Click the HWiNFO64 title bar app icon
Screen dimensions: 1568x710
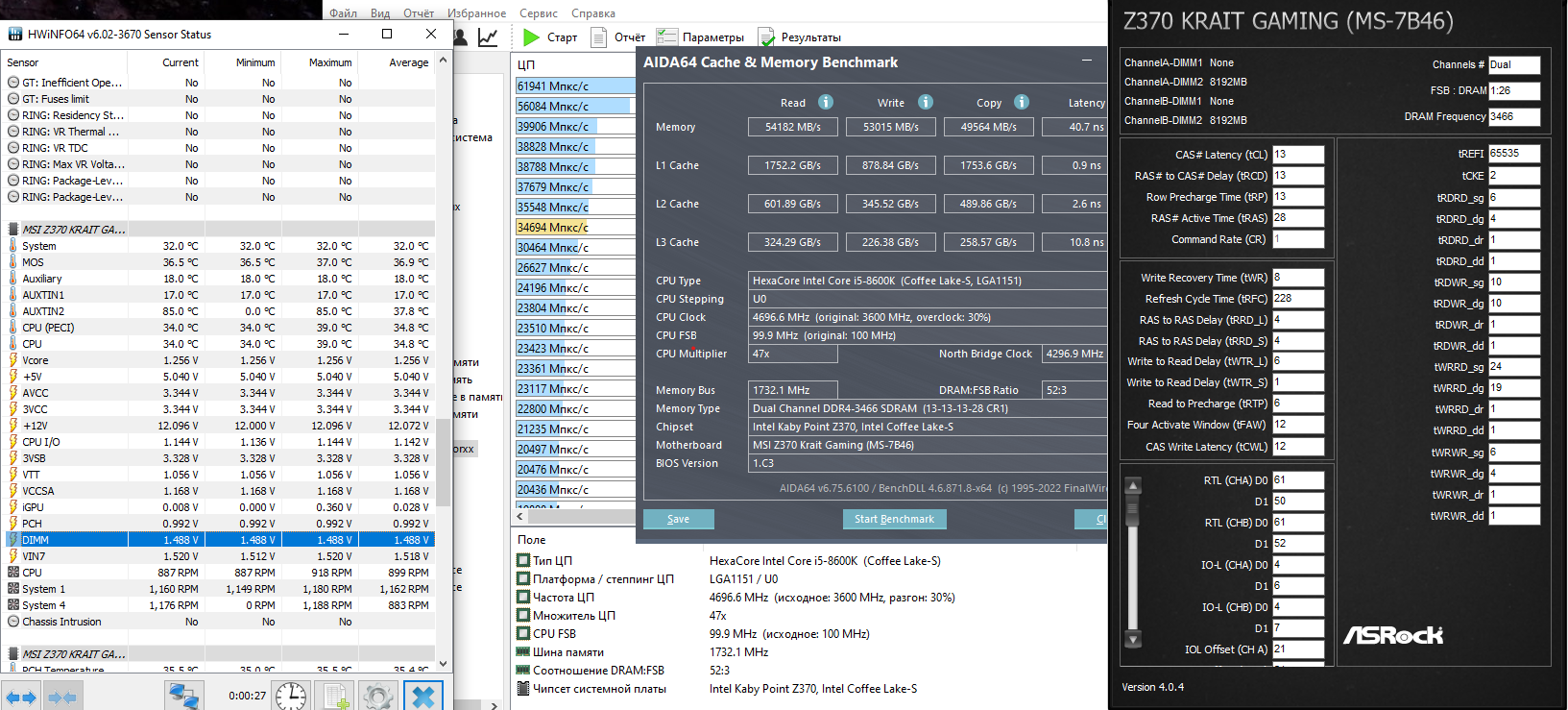[15, 34]
